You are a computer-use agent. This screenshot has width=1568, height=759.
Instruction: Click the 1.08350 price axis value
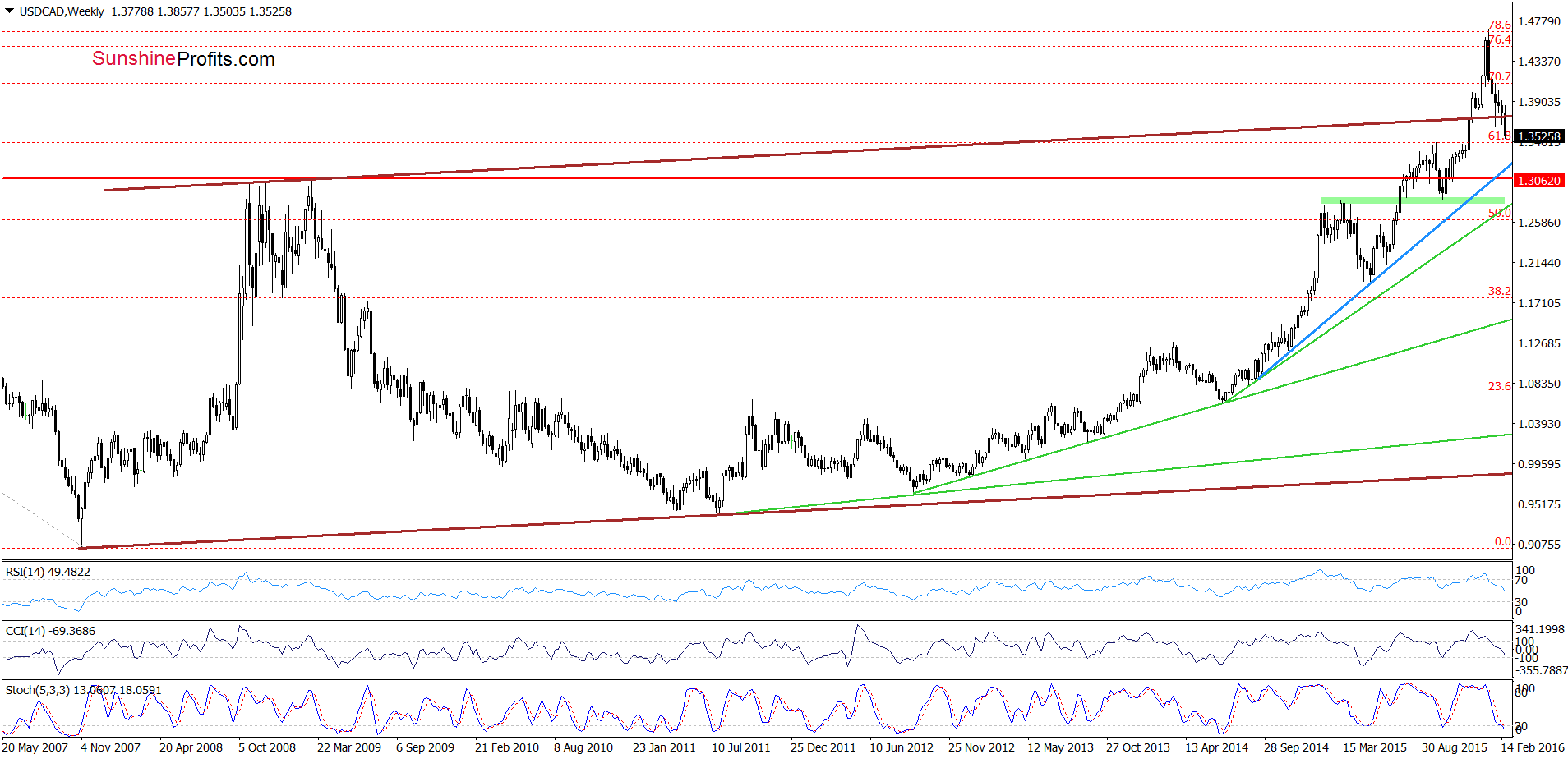tap(1539, 384)
